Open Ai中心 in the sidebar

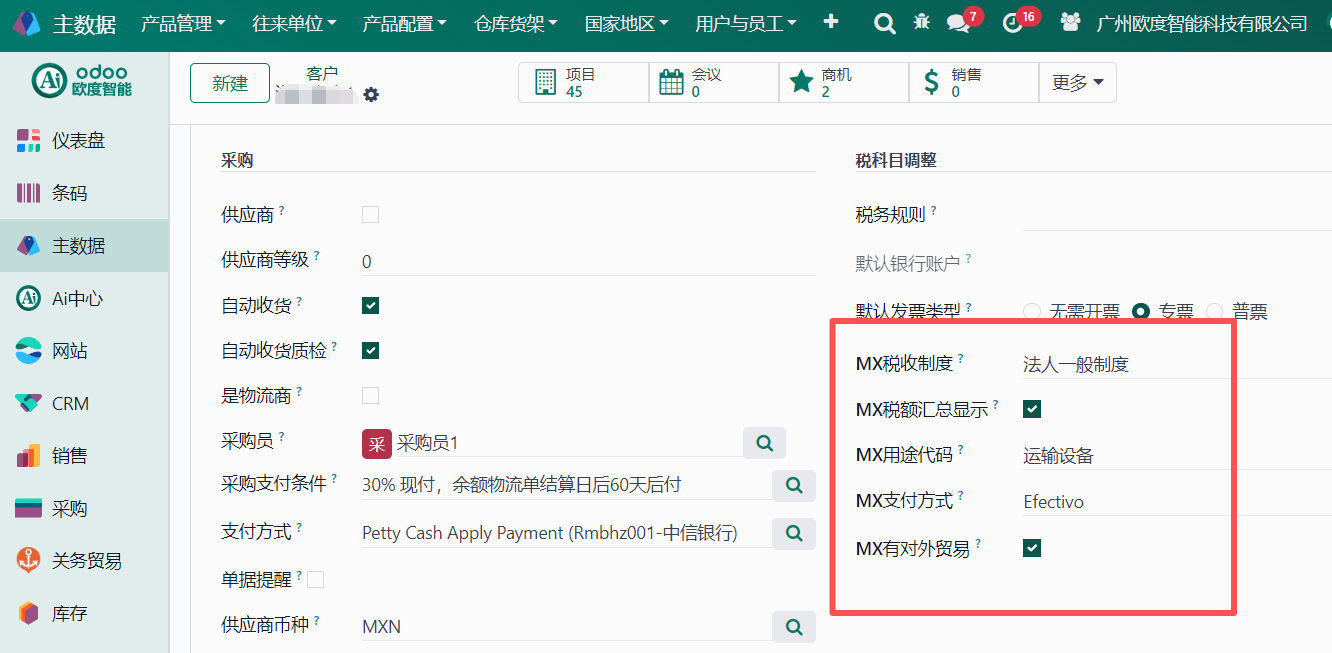coord(84,298)
